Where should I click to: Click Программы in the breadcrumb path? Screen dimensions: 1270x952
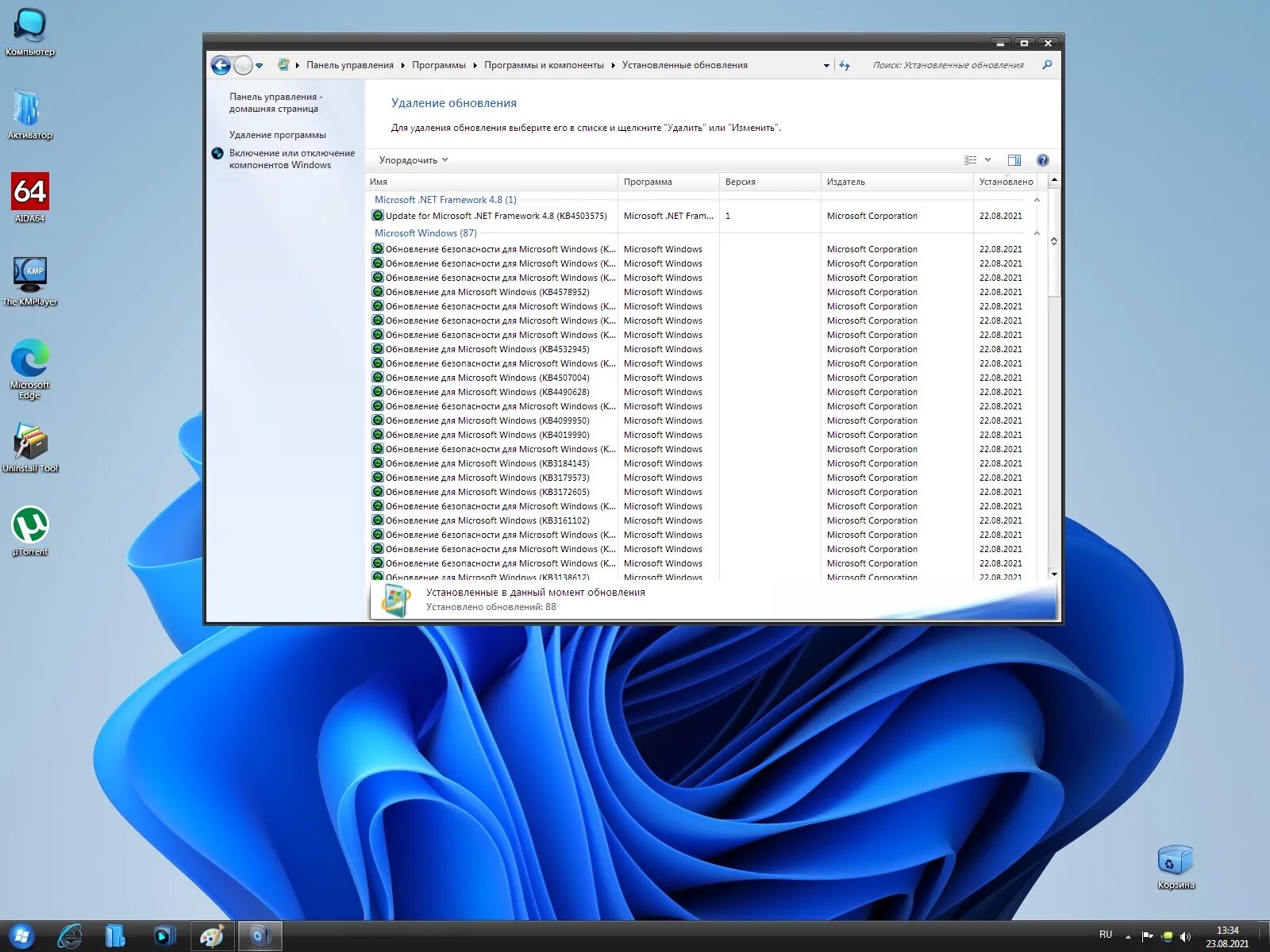tap(439, 65)
